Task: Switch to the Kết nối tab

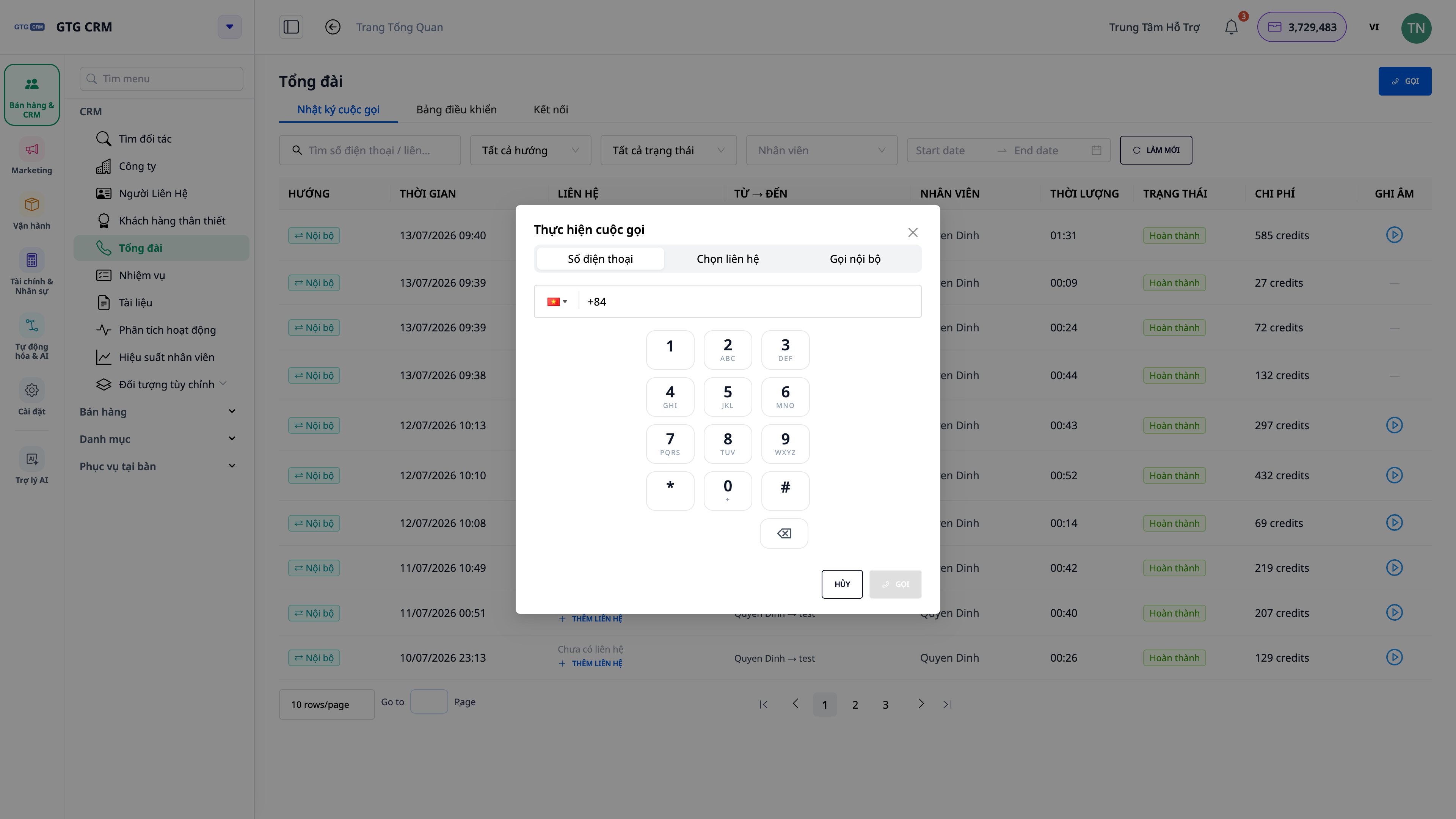Action: click(551, 110)
